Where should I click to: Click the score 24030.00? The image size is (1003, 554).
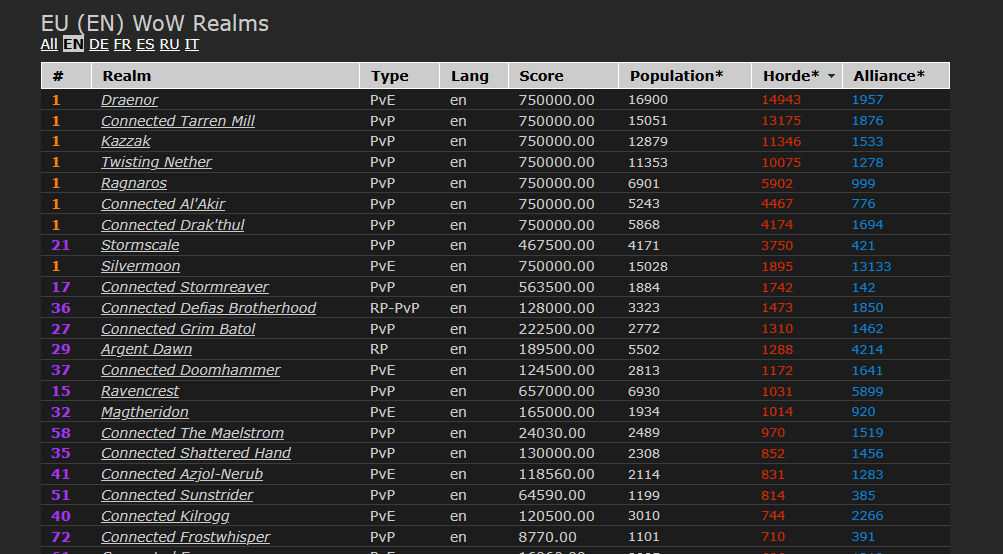point(552,433)
